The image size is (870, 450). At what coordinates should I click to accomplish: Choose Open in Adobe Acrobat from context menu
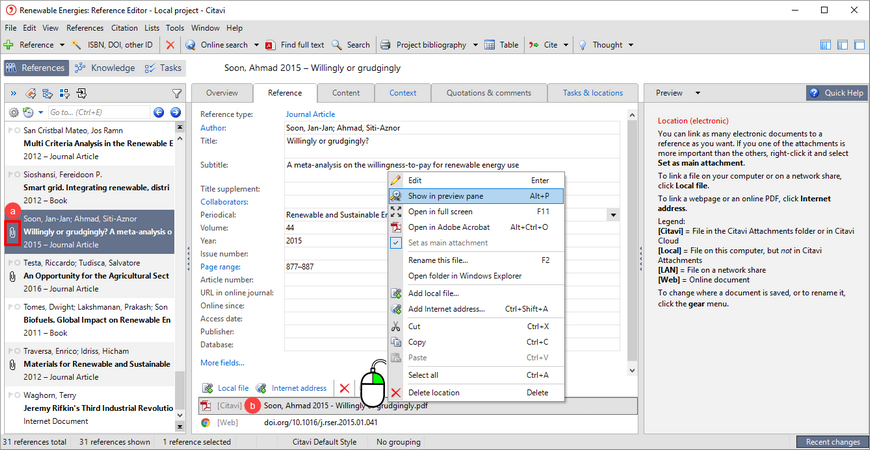(x=476, y=227)
